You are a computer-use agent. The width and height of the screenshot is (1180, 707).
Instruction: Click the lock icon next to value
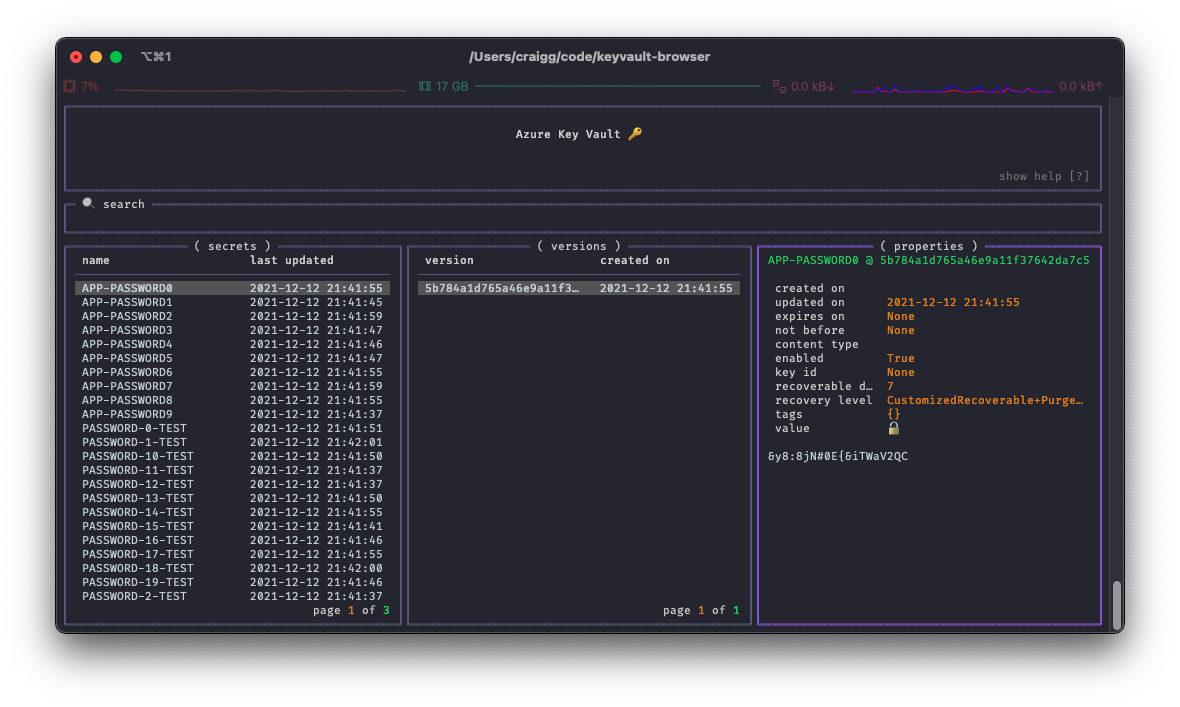893,428
